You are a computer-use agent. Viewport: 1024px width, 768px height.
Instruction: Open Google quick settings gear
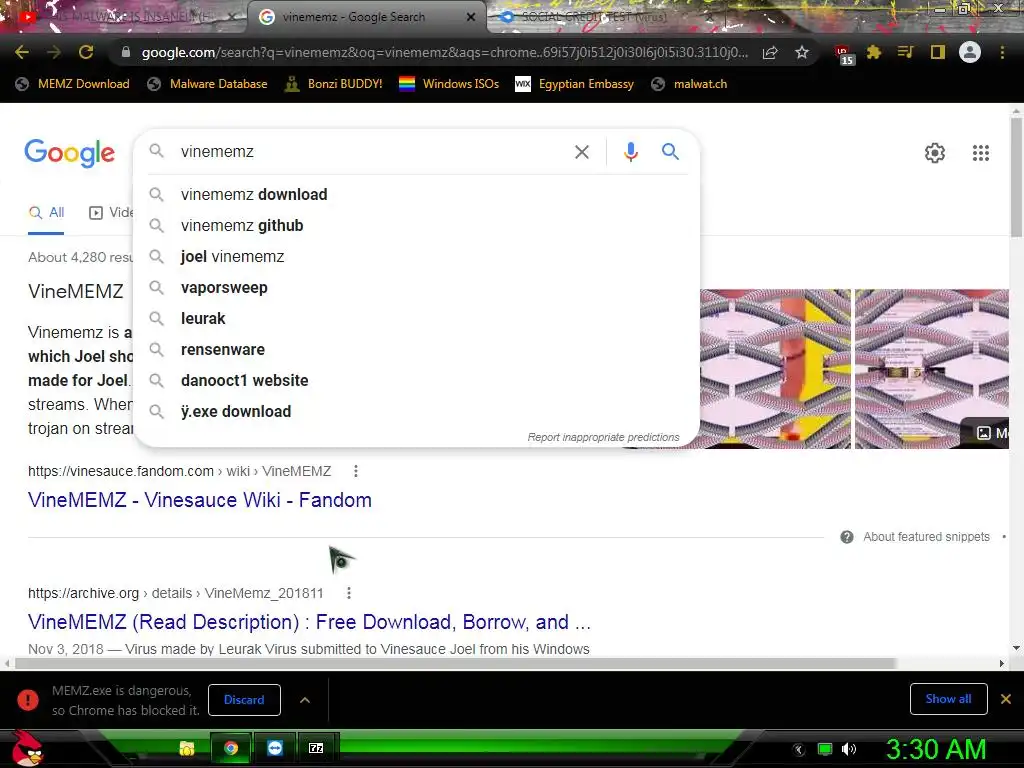coord(935,153)
